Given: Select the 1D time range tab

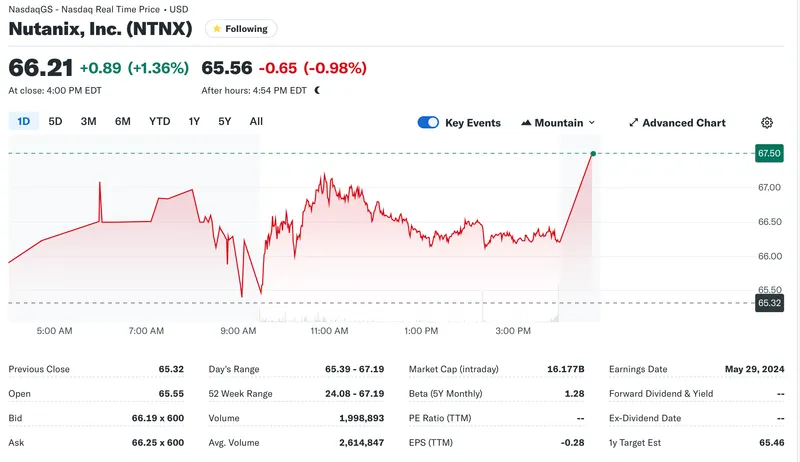Looking at the screenshot, I should [23, 122].
